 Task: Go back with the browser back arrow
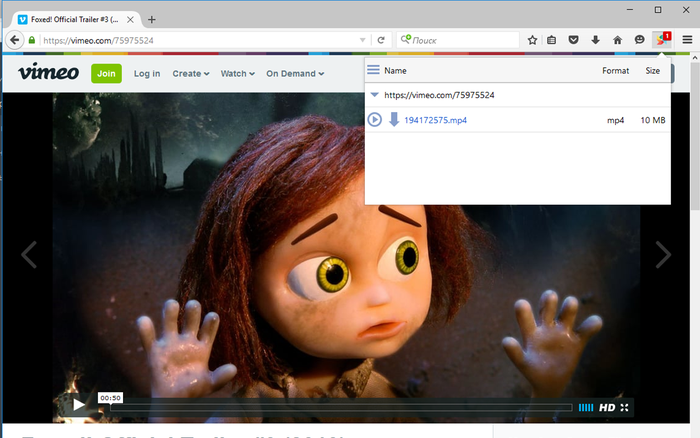coord(14,40)
